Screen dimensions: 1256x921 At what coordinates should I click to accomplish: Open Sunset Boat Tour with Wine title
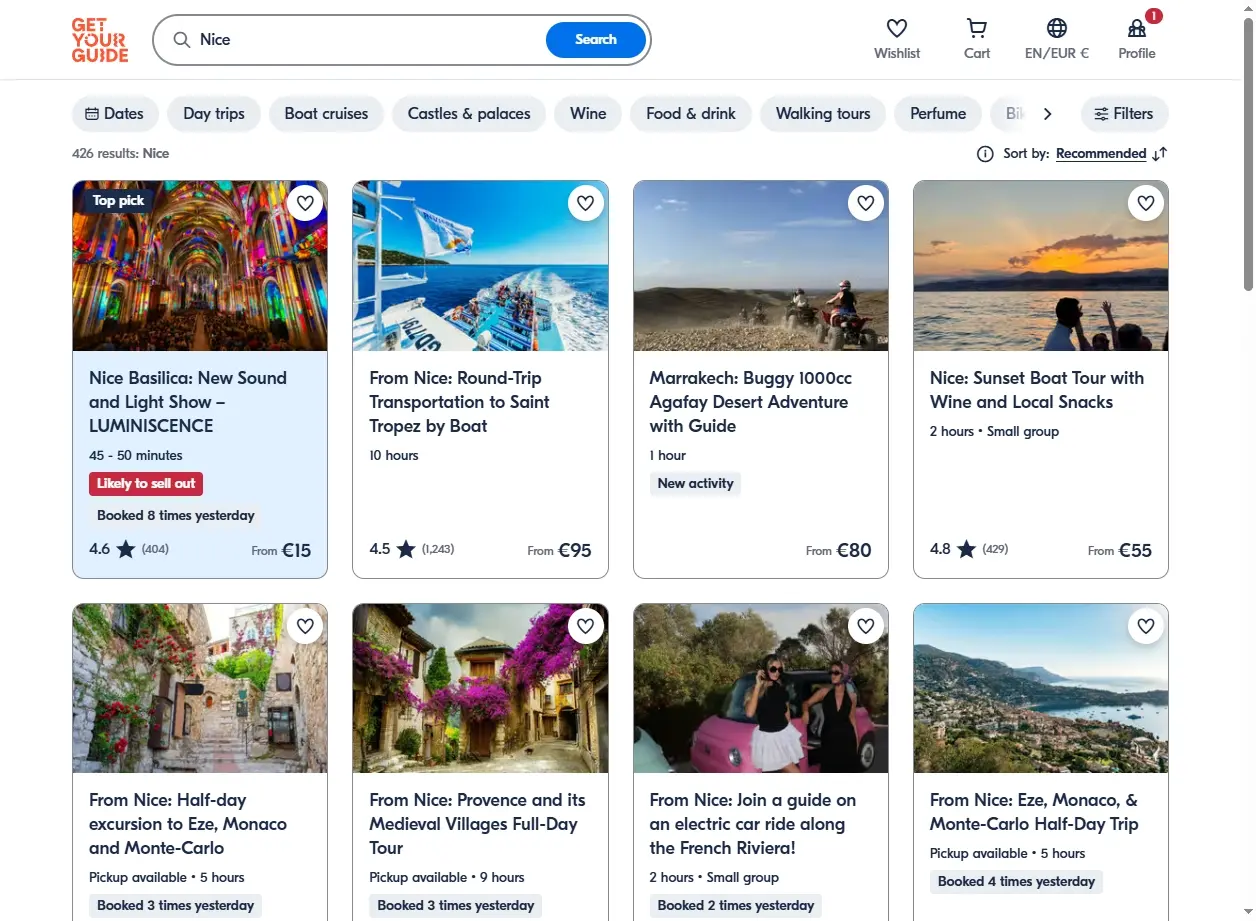1036,390
